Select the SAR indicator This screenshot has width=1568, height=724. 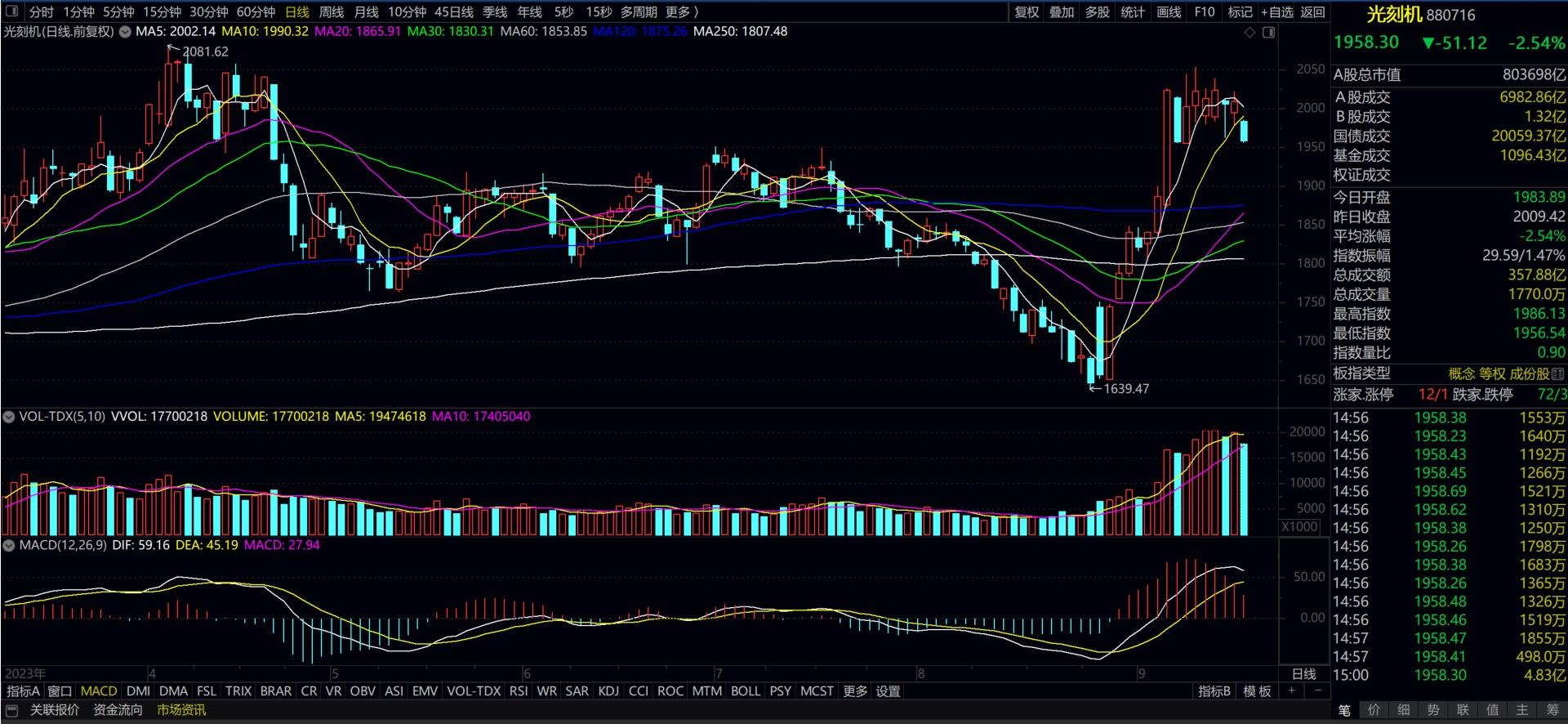577,691
